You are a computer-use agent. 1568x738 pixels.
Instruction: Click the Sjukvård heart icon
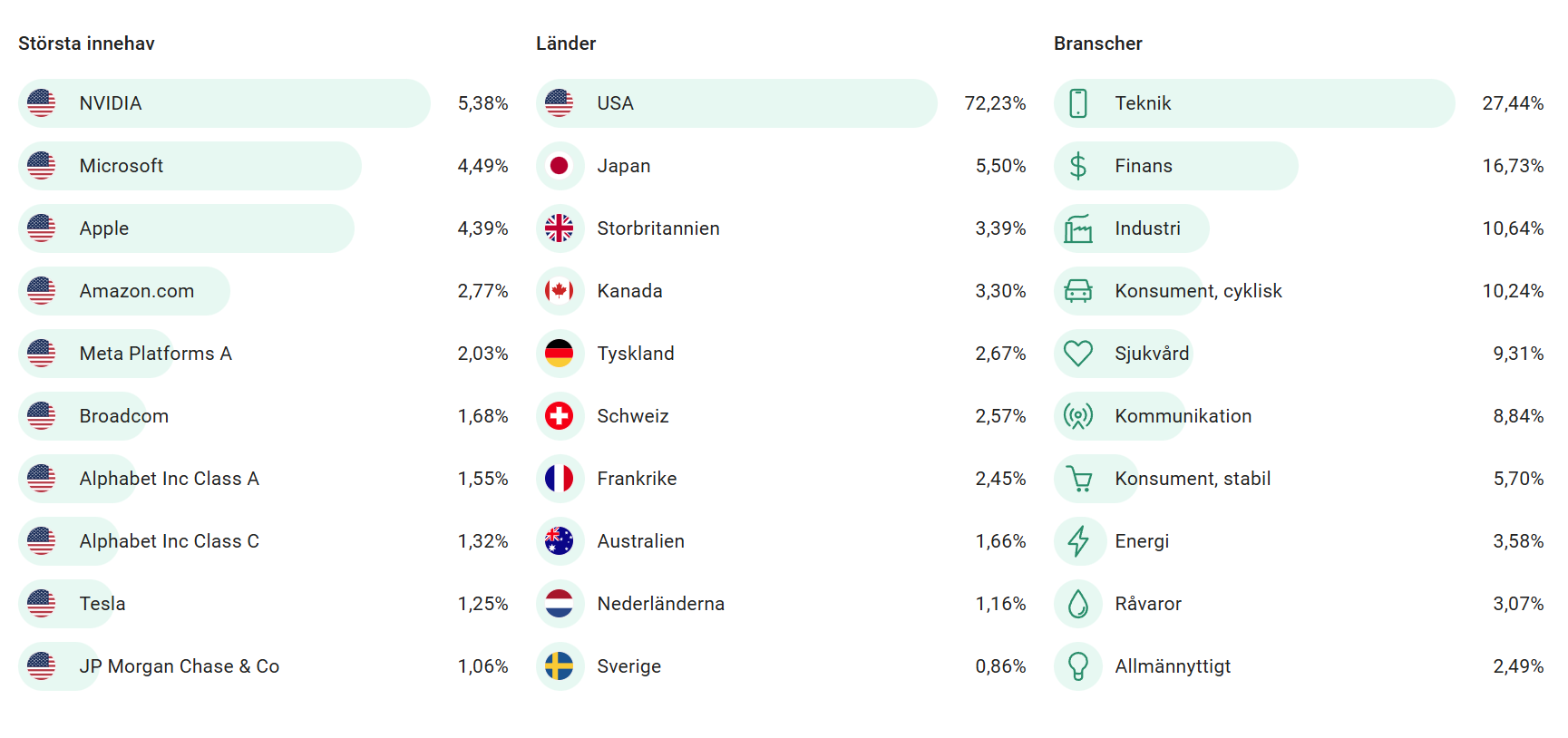point(1077,354)
